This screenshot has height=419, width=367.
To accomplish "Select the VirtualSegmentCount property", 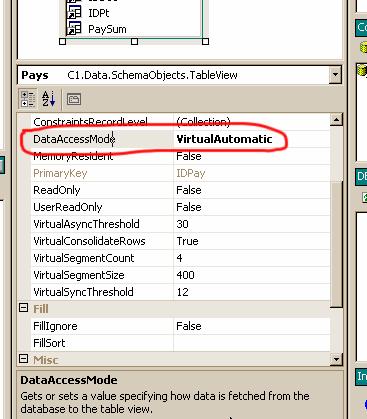I will coord(84,258).
